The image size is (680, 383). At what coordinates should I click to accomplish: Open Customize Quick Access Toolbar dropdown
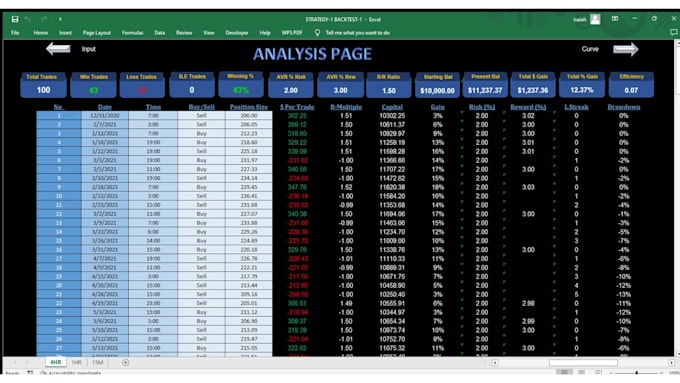[x=60, y=19]
